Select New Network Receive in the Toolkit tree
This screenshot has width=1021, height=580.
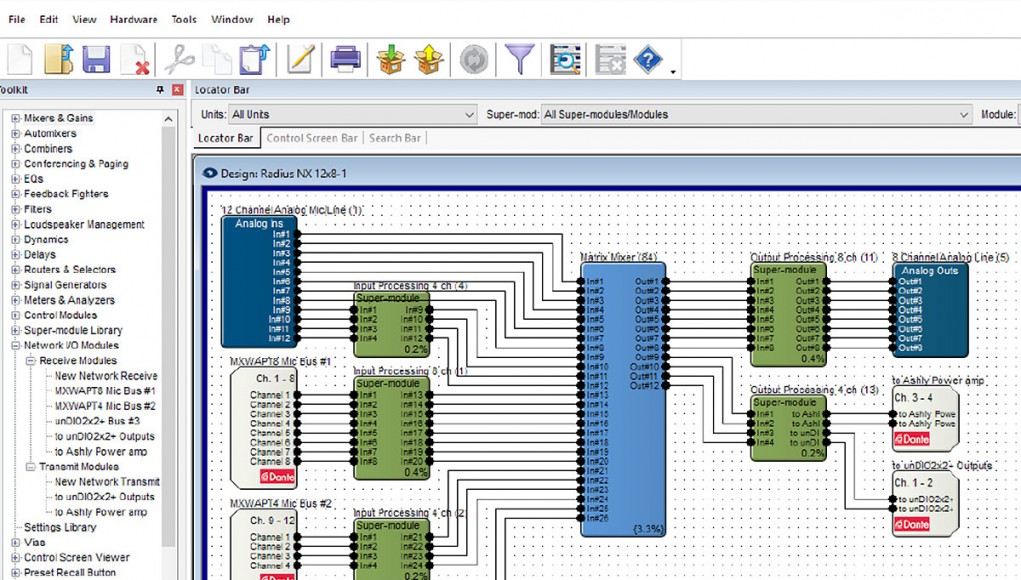point(106,376)
